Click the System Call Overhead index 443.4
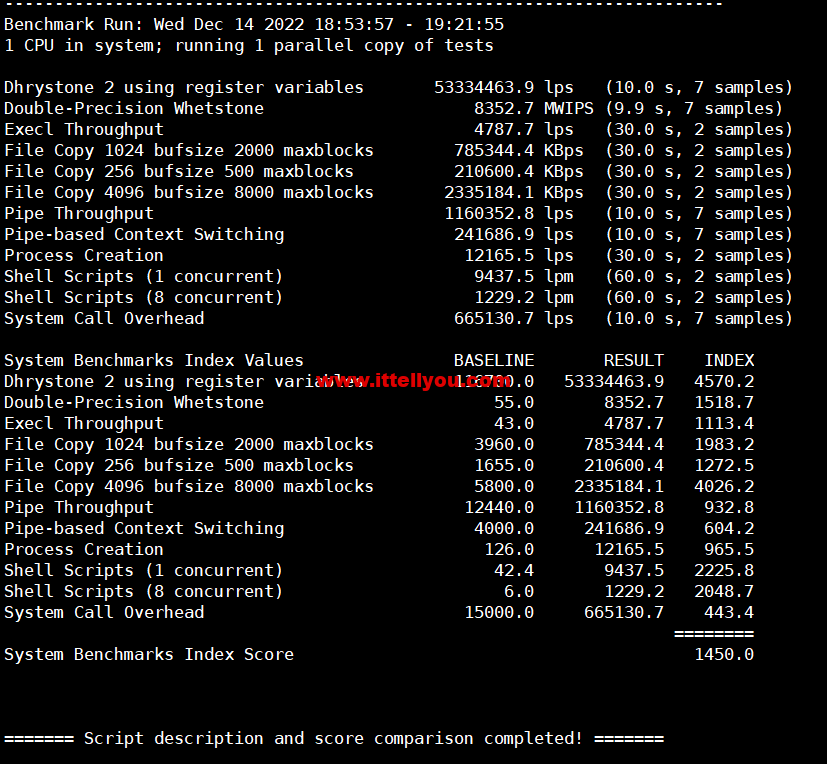Screen dimensions: 827x764 [x=729, y=613]
